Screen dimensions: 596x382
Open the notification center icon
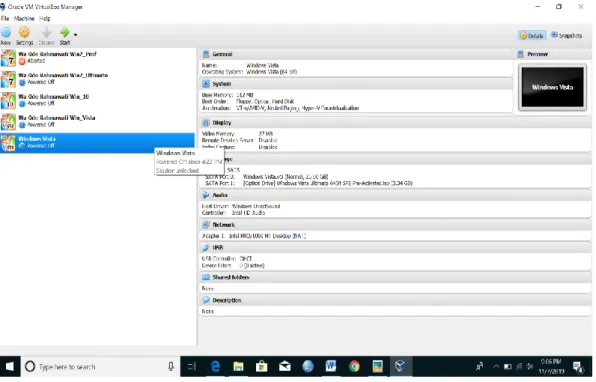pyautogui.click(x=578, y=367)
